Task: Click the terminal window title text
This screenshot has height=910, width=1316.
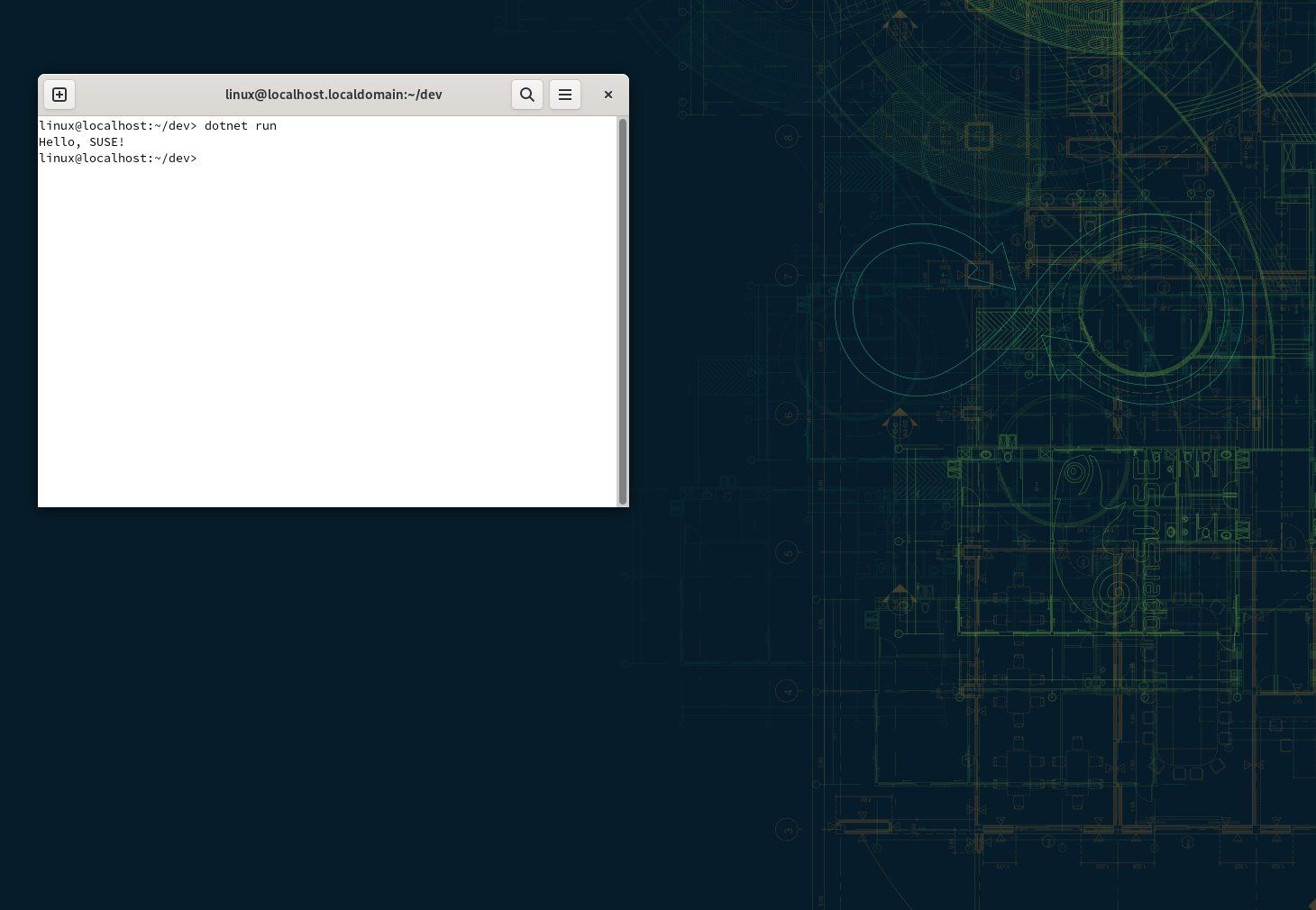Action: coord(334,95)
